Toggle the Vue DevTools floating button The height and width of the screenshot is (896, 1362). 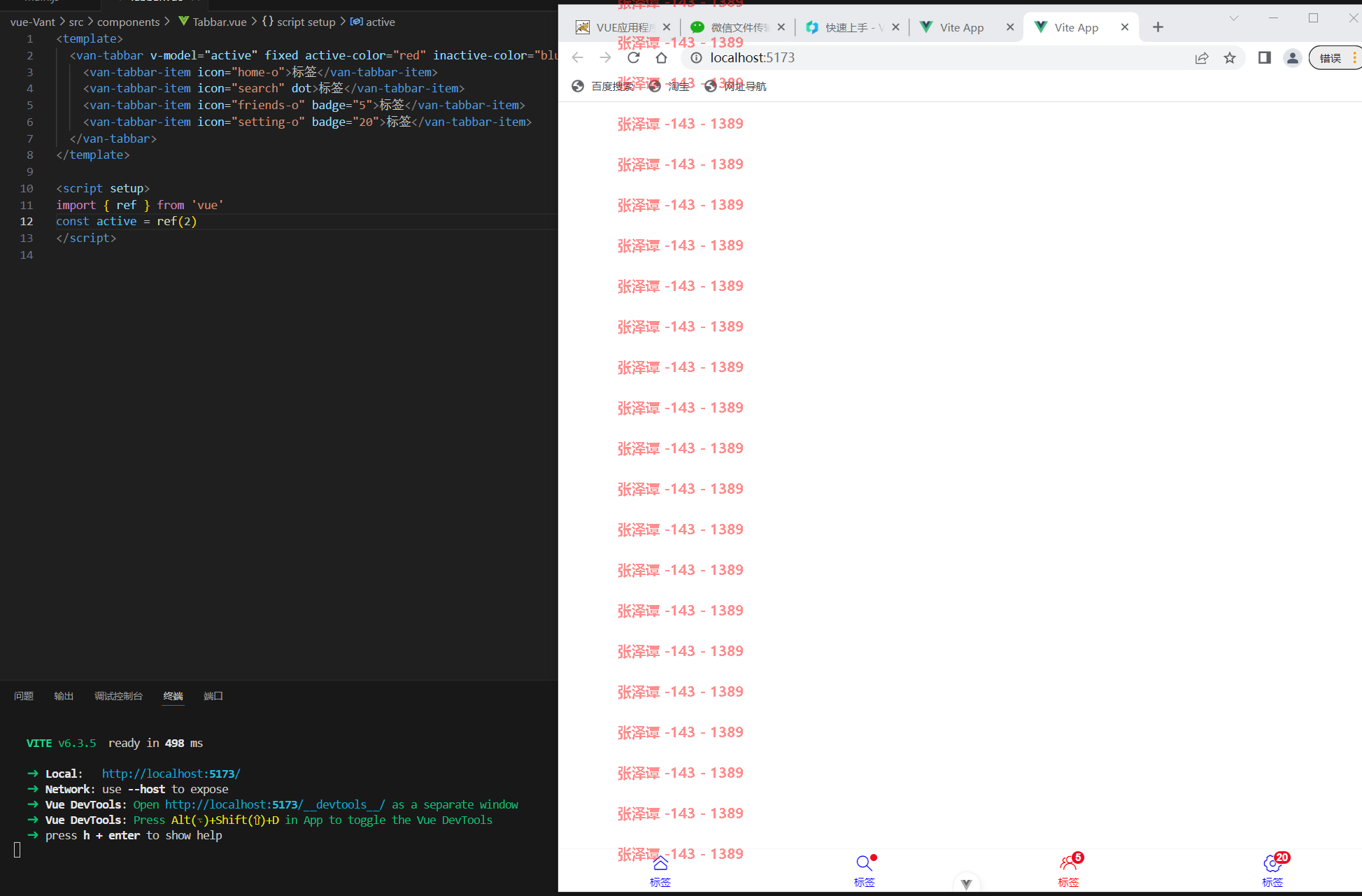pyautogui.click(x=967, y=884)
